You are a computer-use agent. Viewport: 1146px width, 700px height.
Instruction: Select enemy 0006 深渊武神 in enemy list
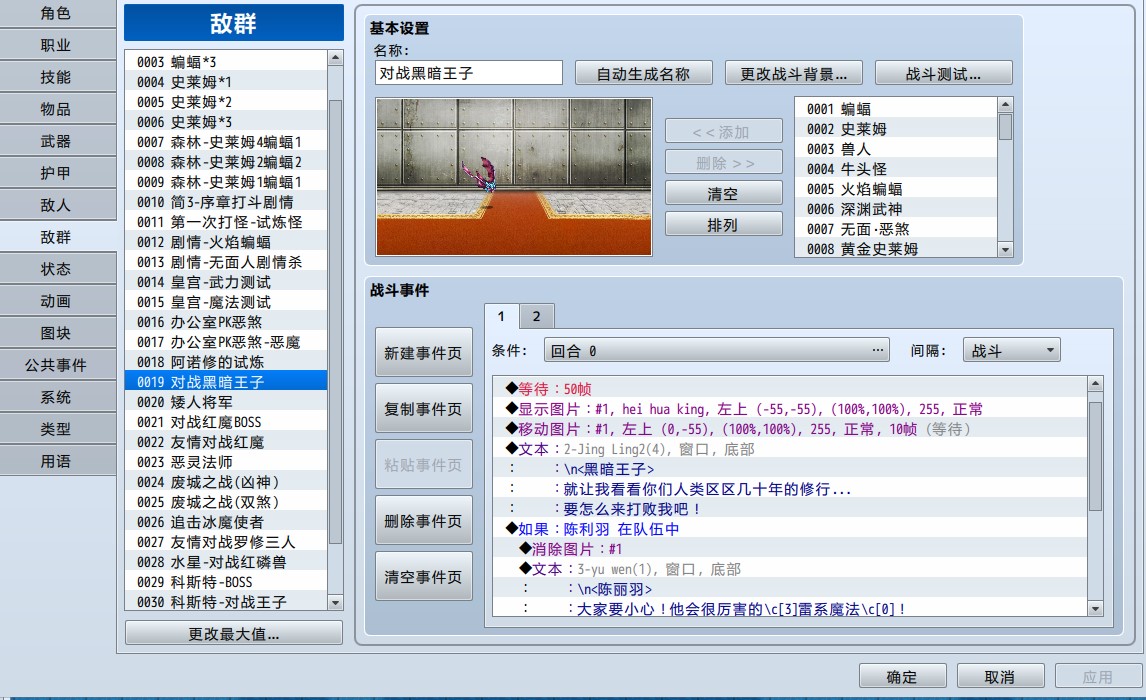tap(896, 209)
